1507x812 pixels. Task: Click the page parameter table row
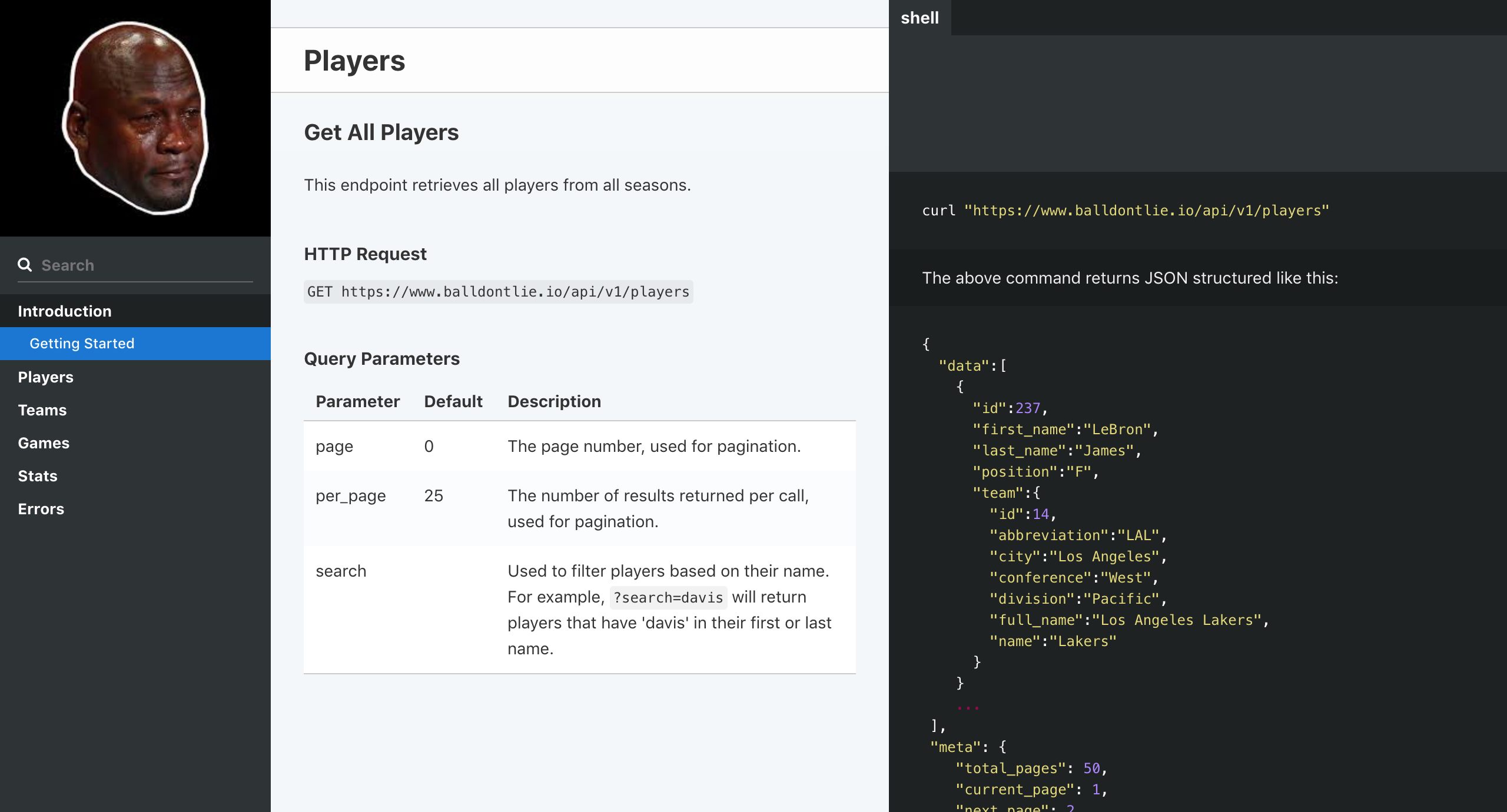pos(579,447)
